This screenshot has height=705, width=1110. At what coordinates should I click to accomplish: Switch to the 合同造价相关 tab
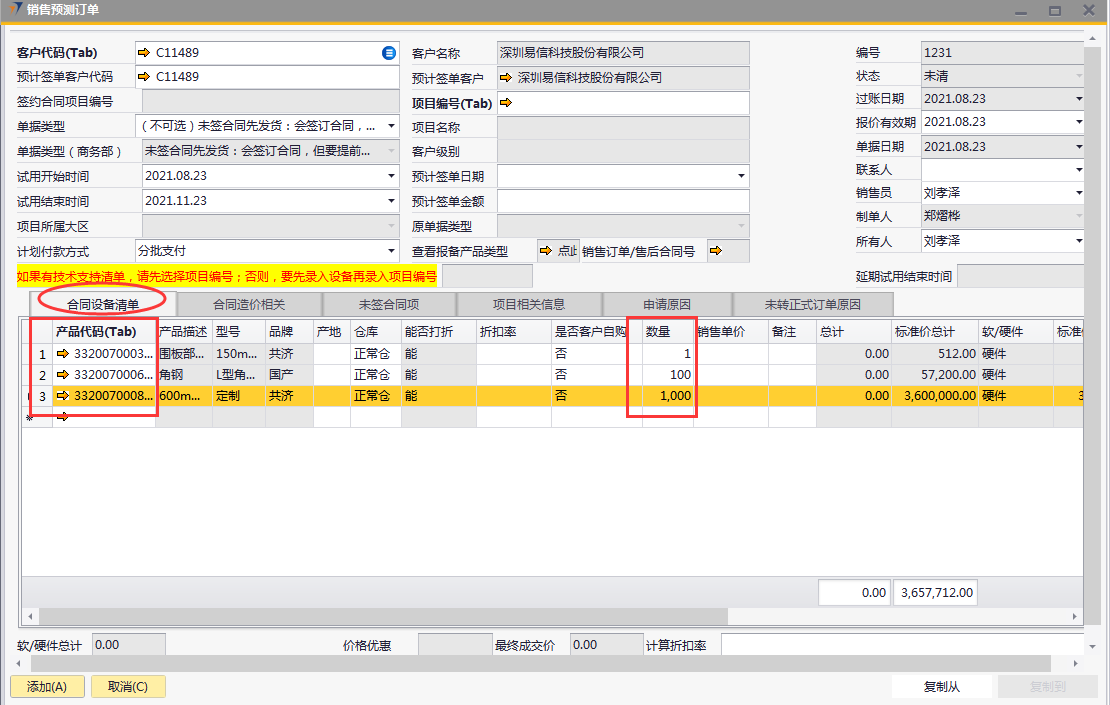(x=250, y=304)
